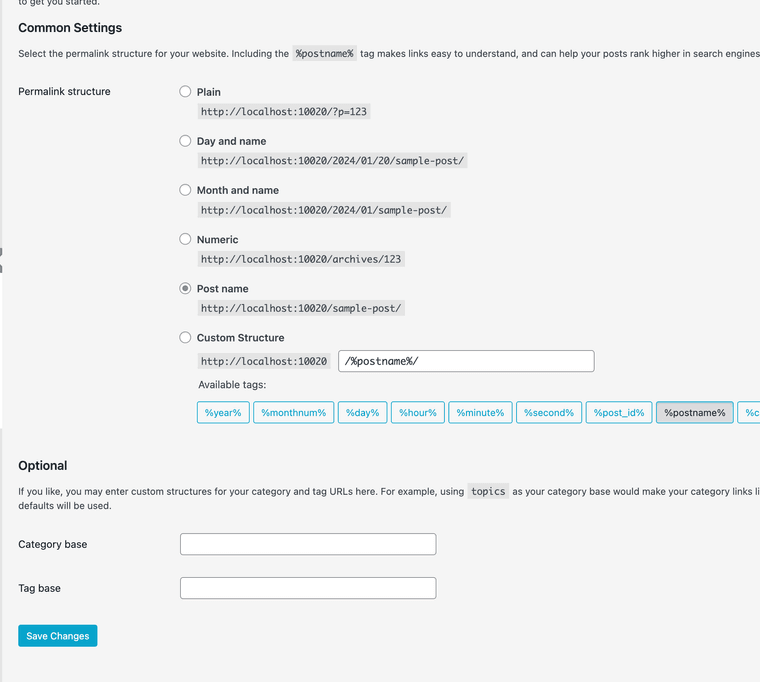Image resolution: width=760 pixels, height=682 pixels.
Task: Insert the %hour% available tag
Action: (418, 413)
